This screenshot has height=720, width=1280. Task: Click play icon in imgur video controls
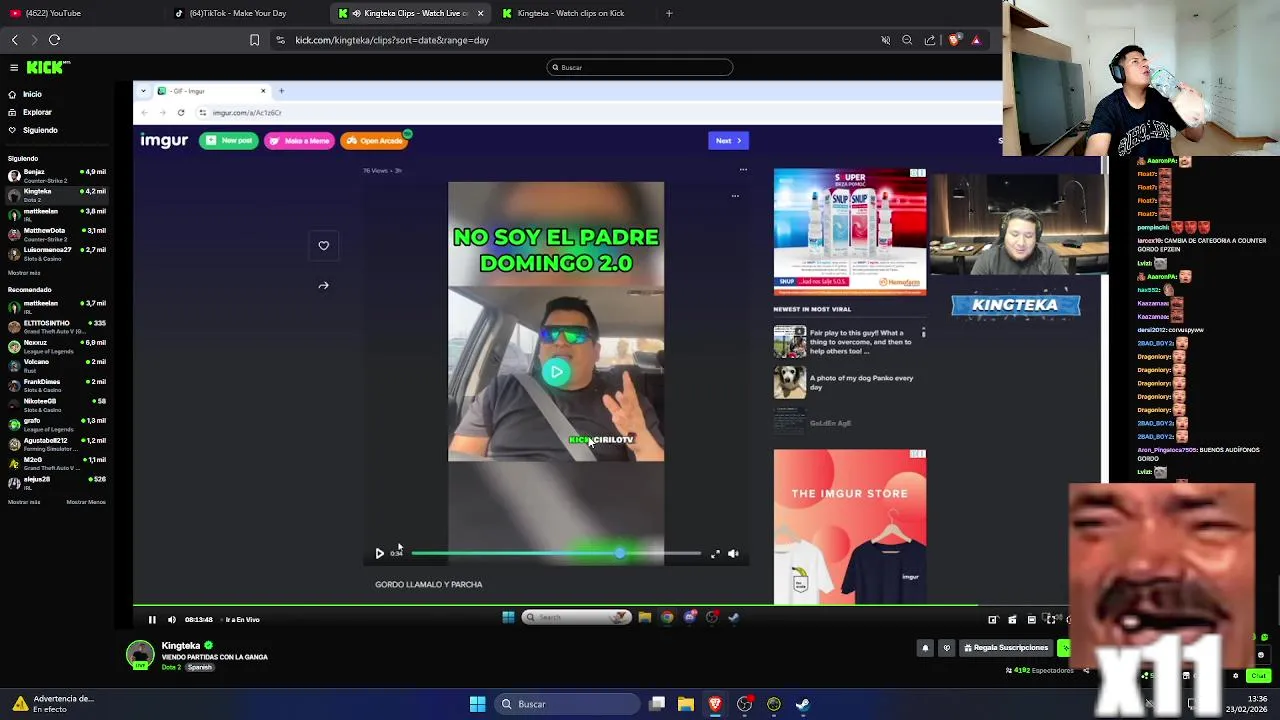tap(379, 553)
